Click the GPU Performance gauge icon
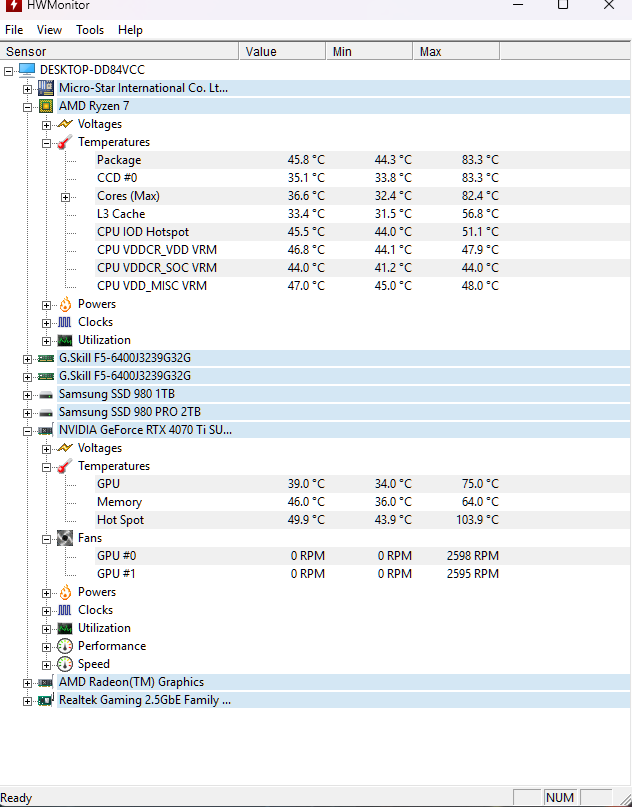Screen dimensions: 632x807 (x=65, y=646)
